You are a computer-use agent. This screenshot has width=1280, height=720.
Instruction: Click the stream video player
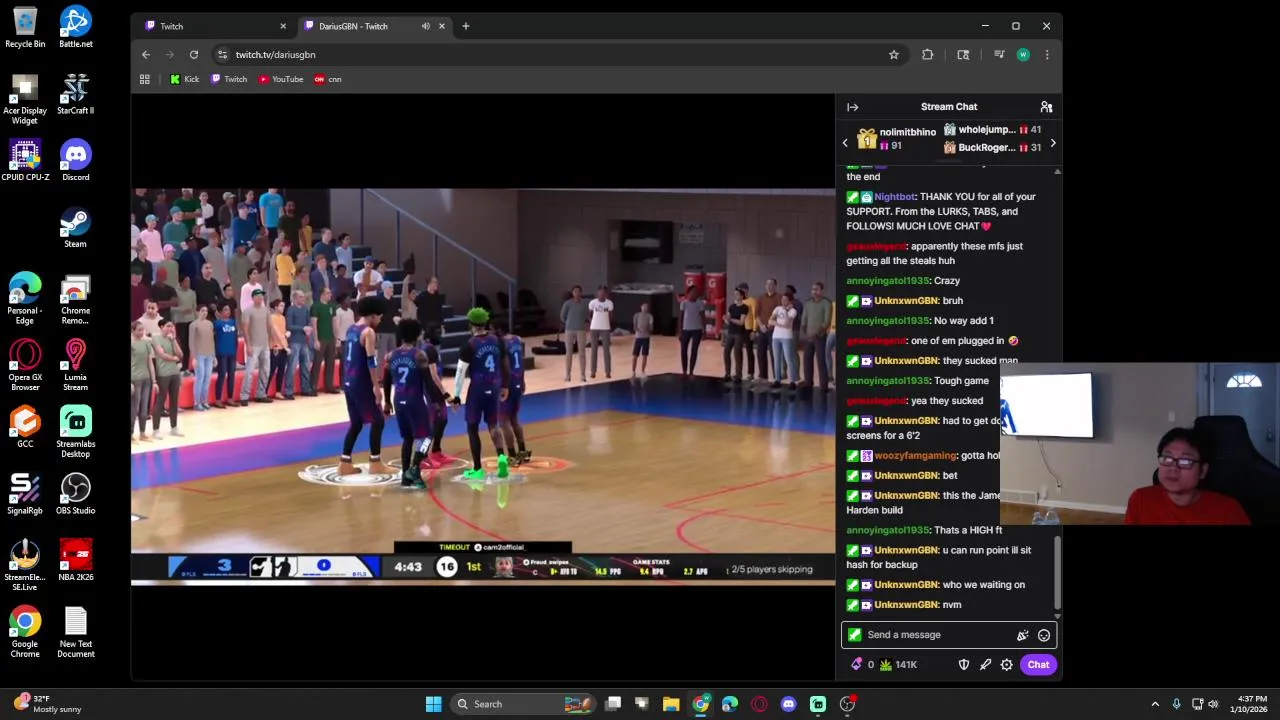[x=483, y=386]
